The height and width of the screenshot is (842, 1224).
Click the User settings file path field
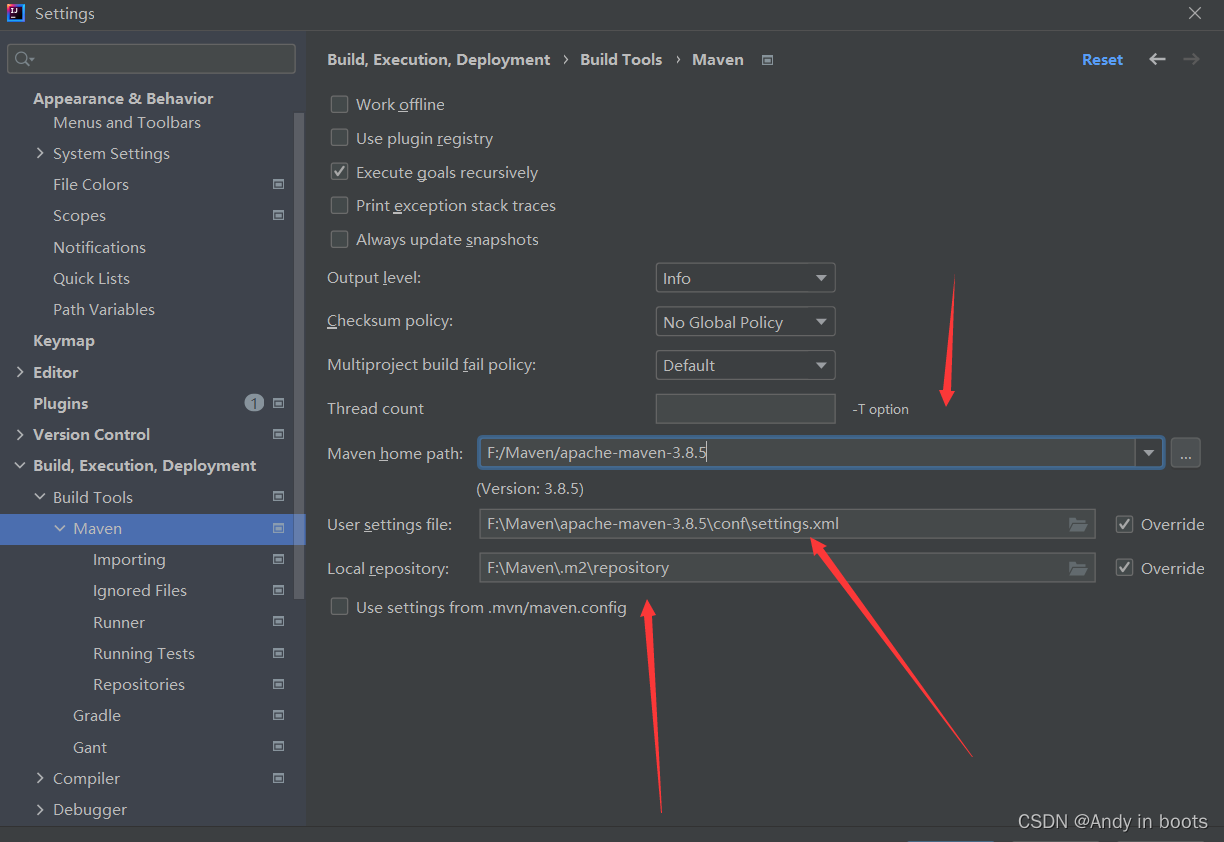(x=787, y=524)
